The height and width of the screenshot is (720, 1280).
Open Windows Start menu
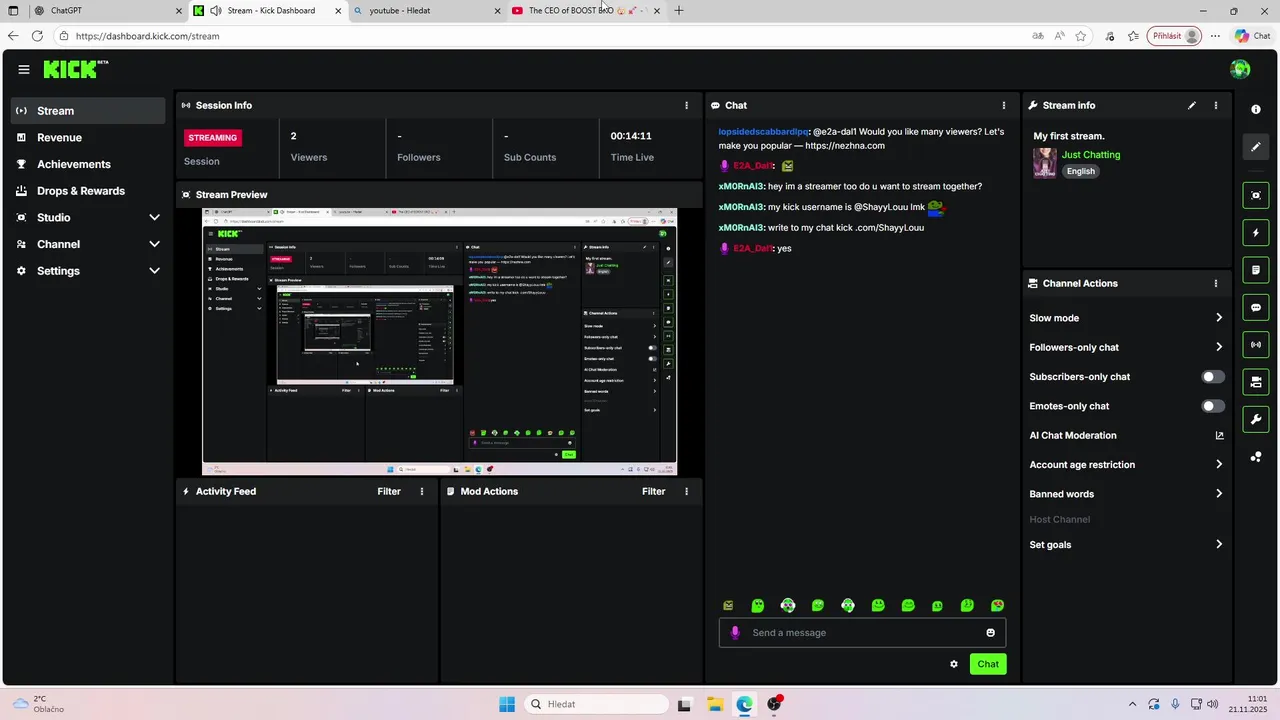[x=507, y=704]
